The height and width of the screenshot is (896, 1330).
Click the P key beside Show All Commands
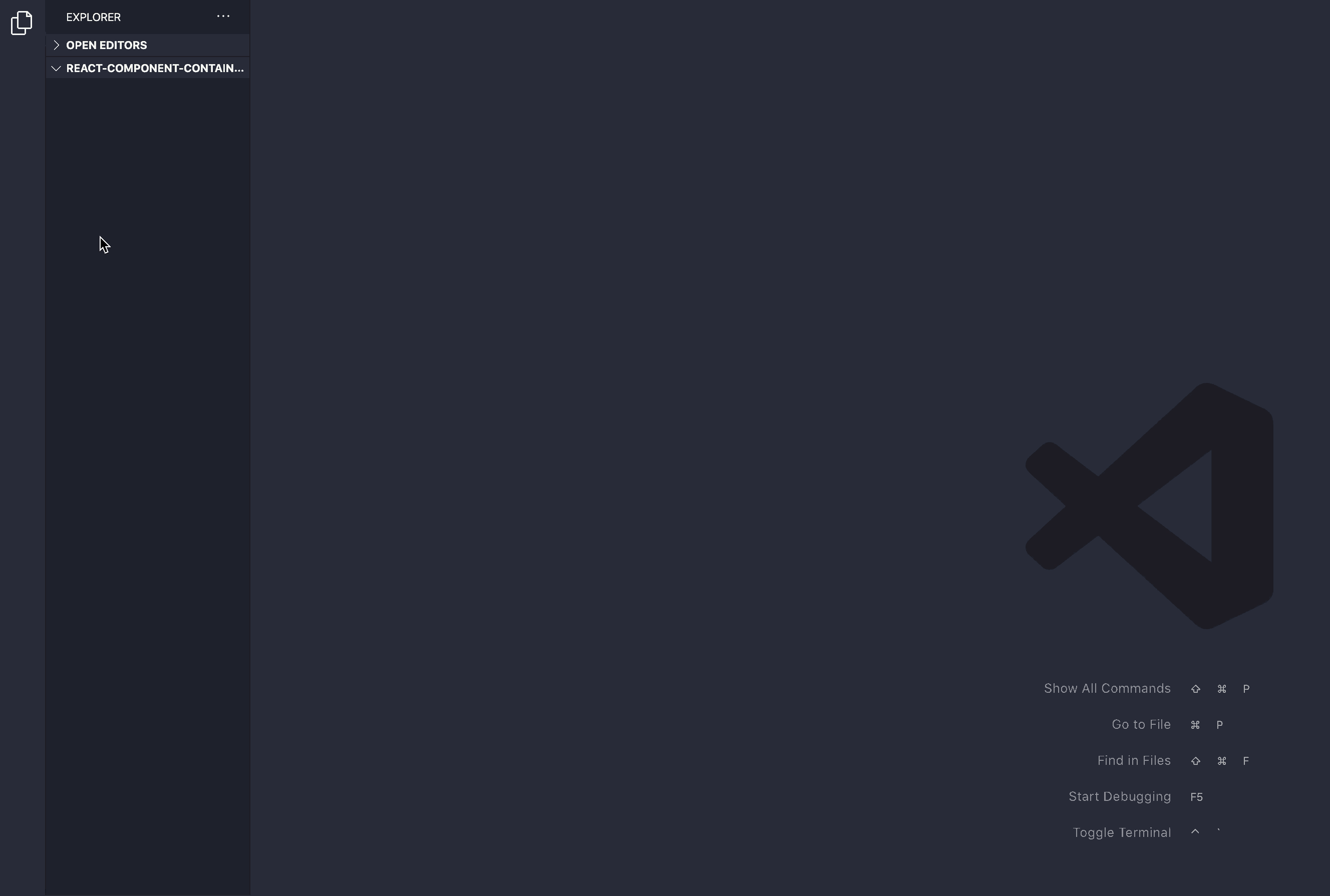1246,689
